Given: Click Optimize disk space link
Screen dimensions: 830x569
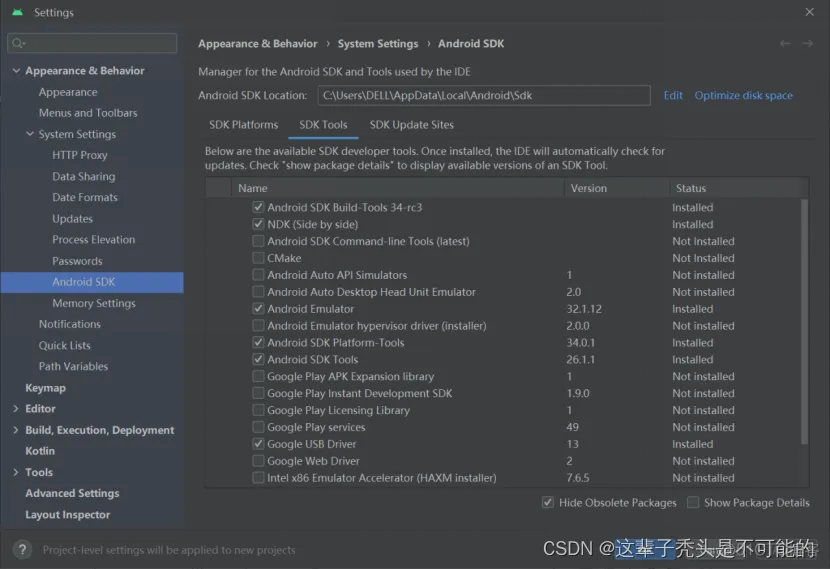Looking at the screenshot, I should [x=743, y=95].
